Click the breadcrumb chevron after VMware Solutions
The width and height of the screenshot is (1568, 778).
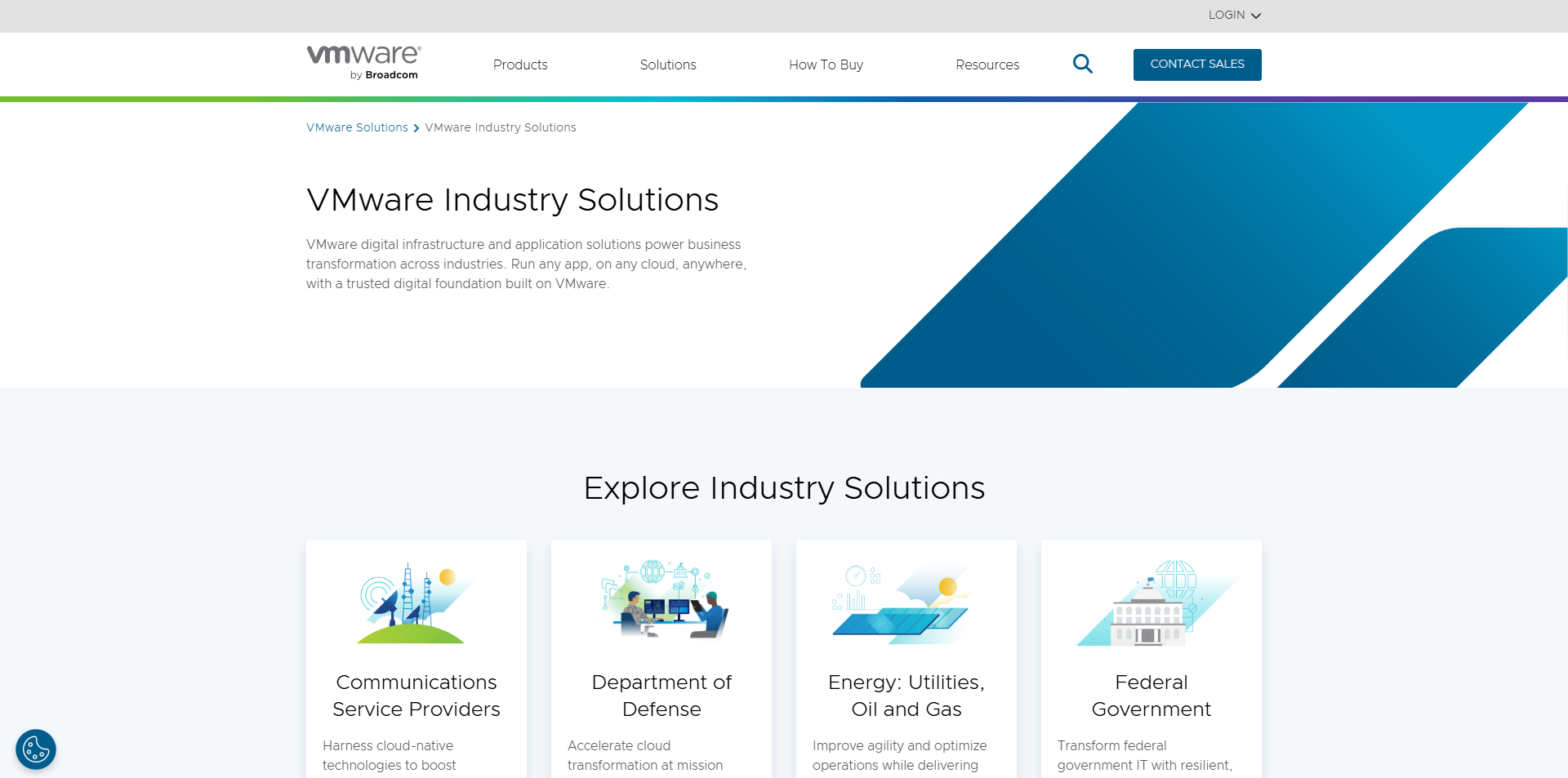tap(416, 127)
